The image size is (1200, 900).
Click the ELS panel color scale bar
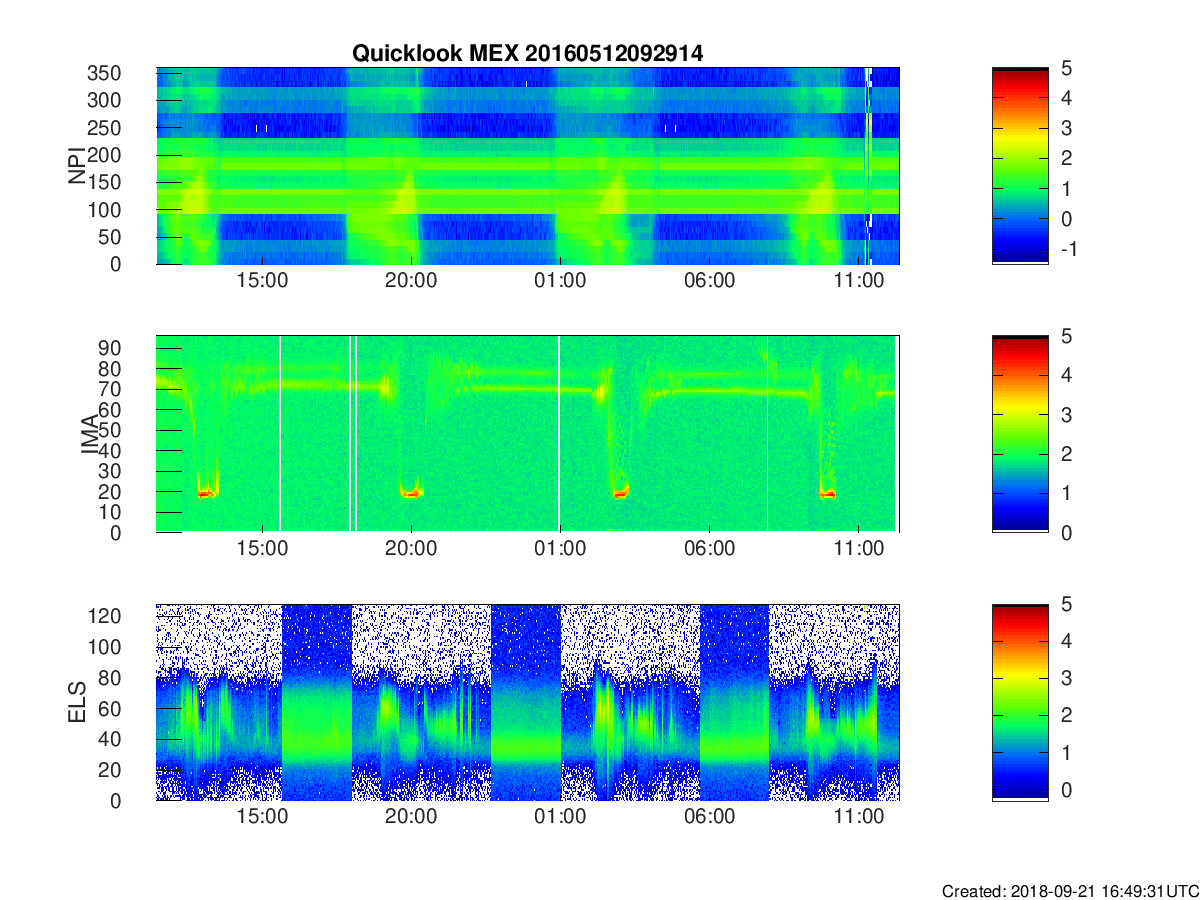coord(1020,702)
